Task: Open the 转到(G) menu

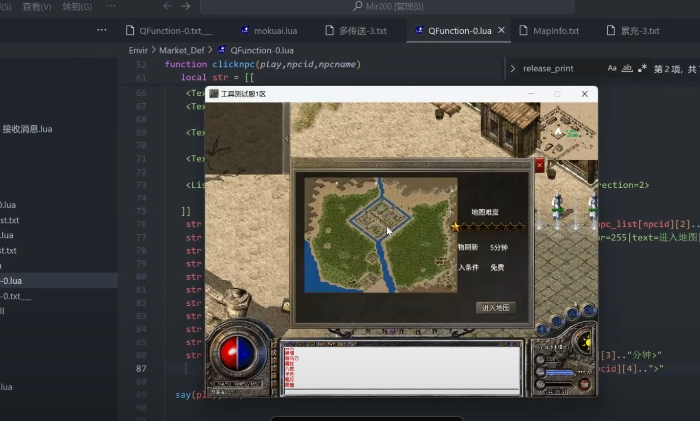Action: point(76,6)
